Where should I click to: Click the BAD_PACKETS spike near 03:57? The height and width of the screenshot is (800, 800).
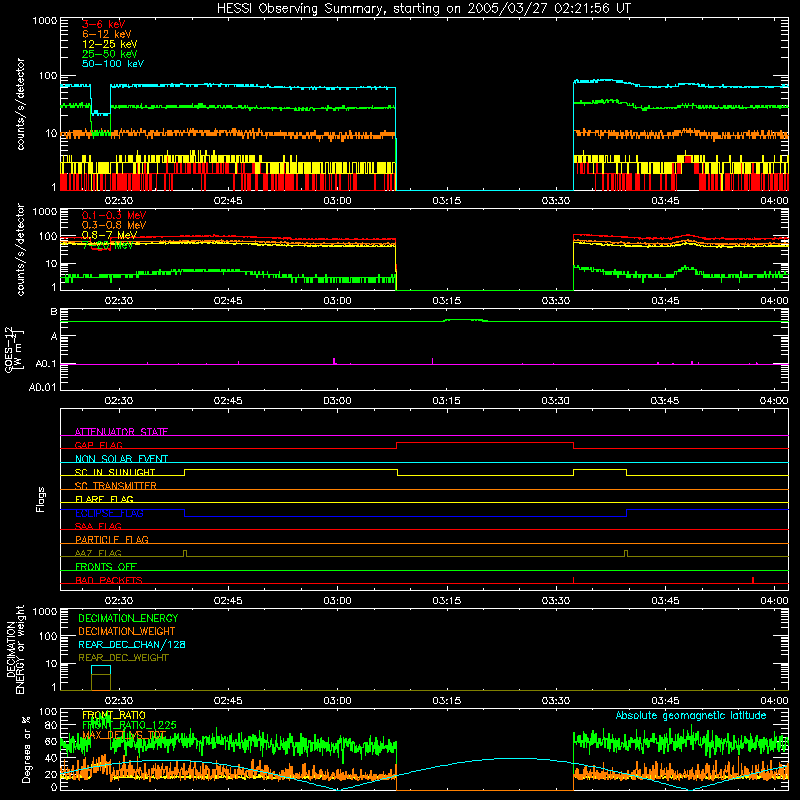coord(753,580)
